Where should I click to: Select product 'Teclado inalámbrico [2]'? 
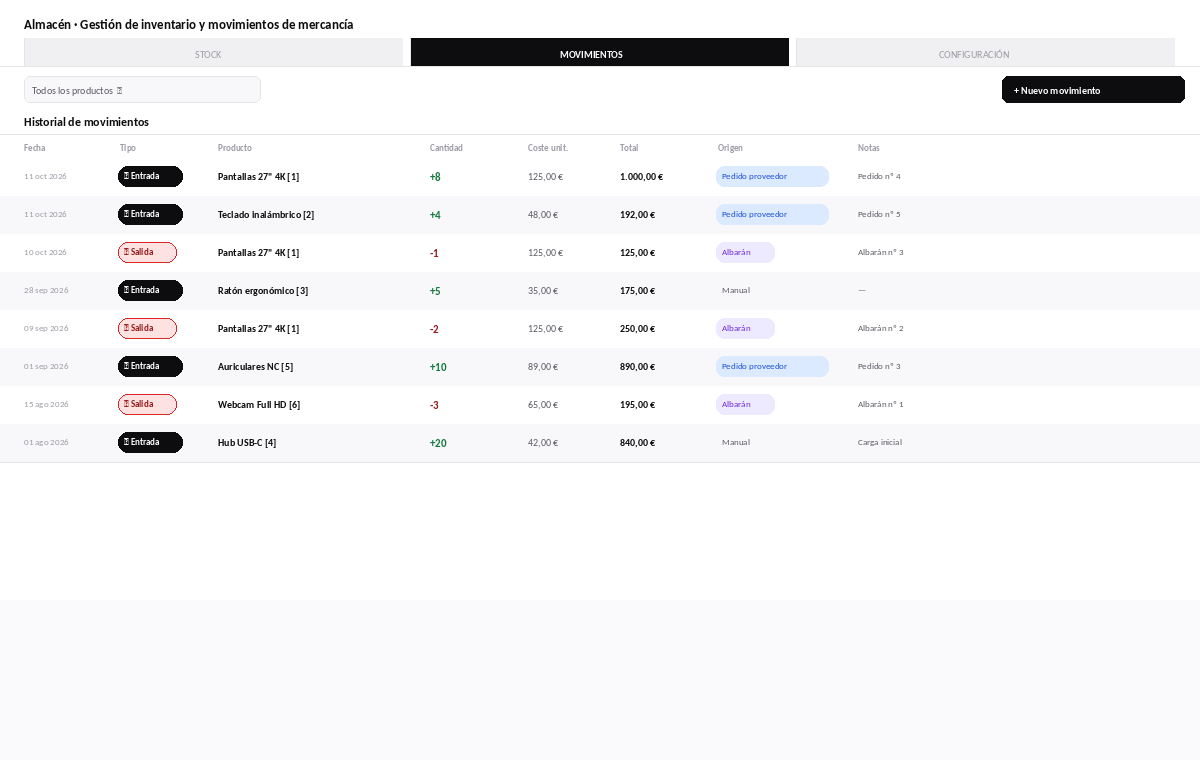[266, 215]
